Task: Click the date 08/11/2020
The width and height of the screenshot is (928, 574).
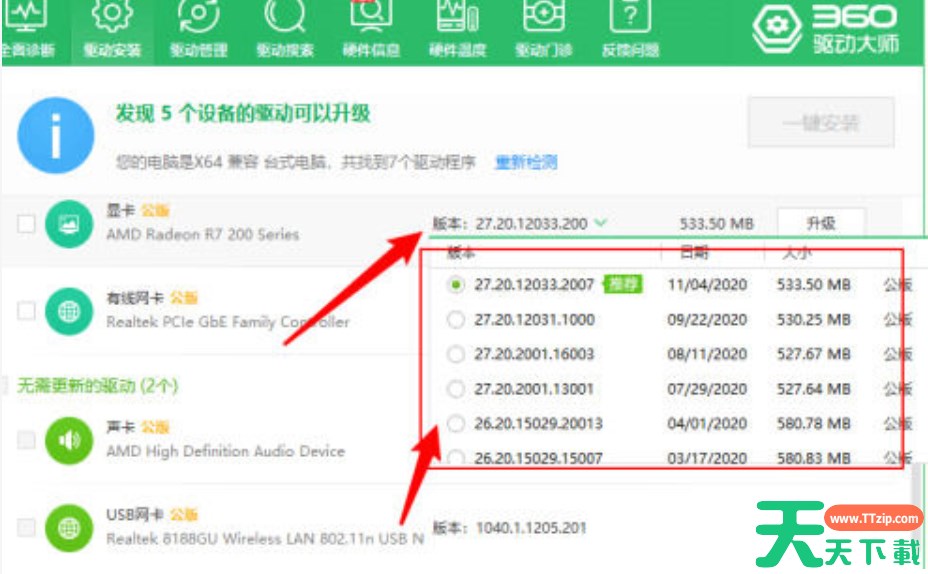Action: [x=707, y=354]
